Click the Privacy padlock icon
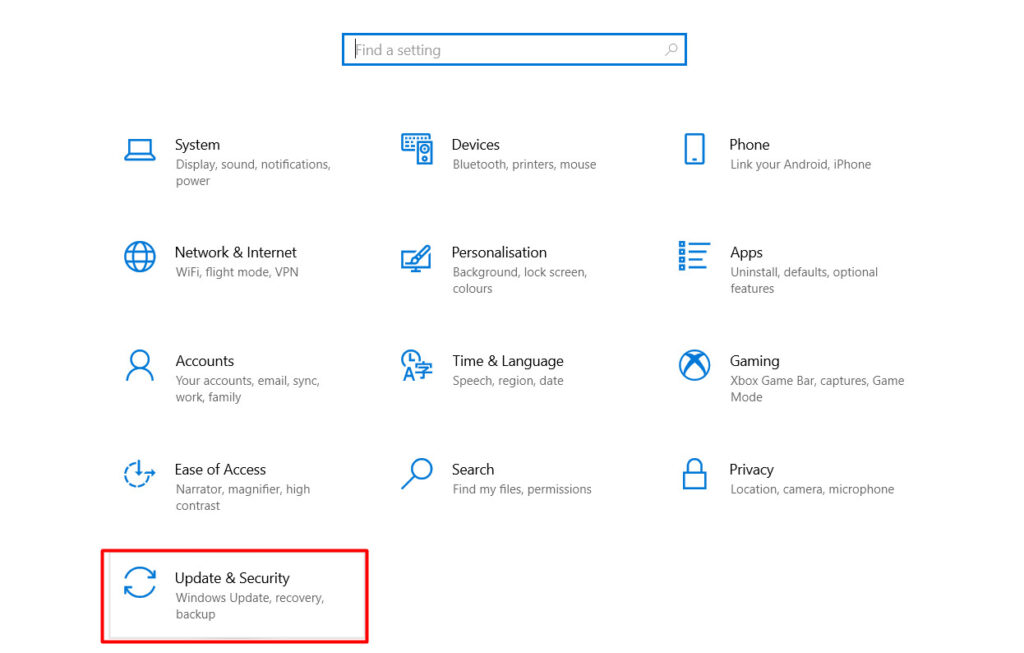The height and width of the screenshot is (653, 1024). (x=694, y=473)
